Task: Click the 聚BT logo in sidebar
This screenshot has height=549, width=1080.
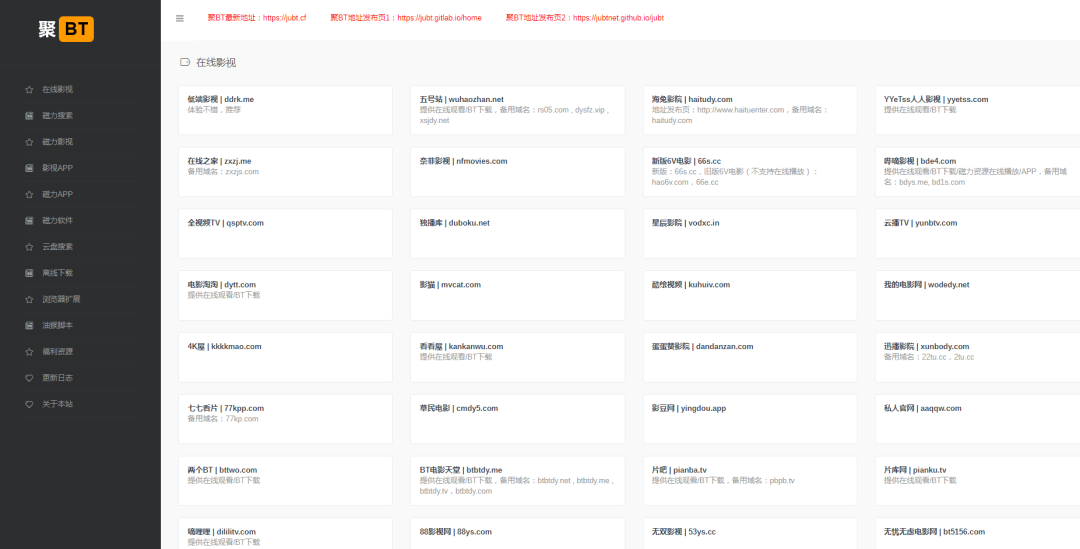Action: (x=66, y=29)
